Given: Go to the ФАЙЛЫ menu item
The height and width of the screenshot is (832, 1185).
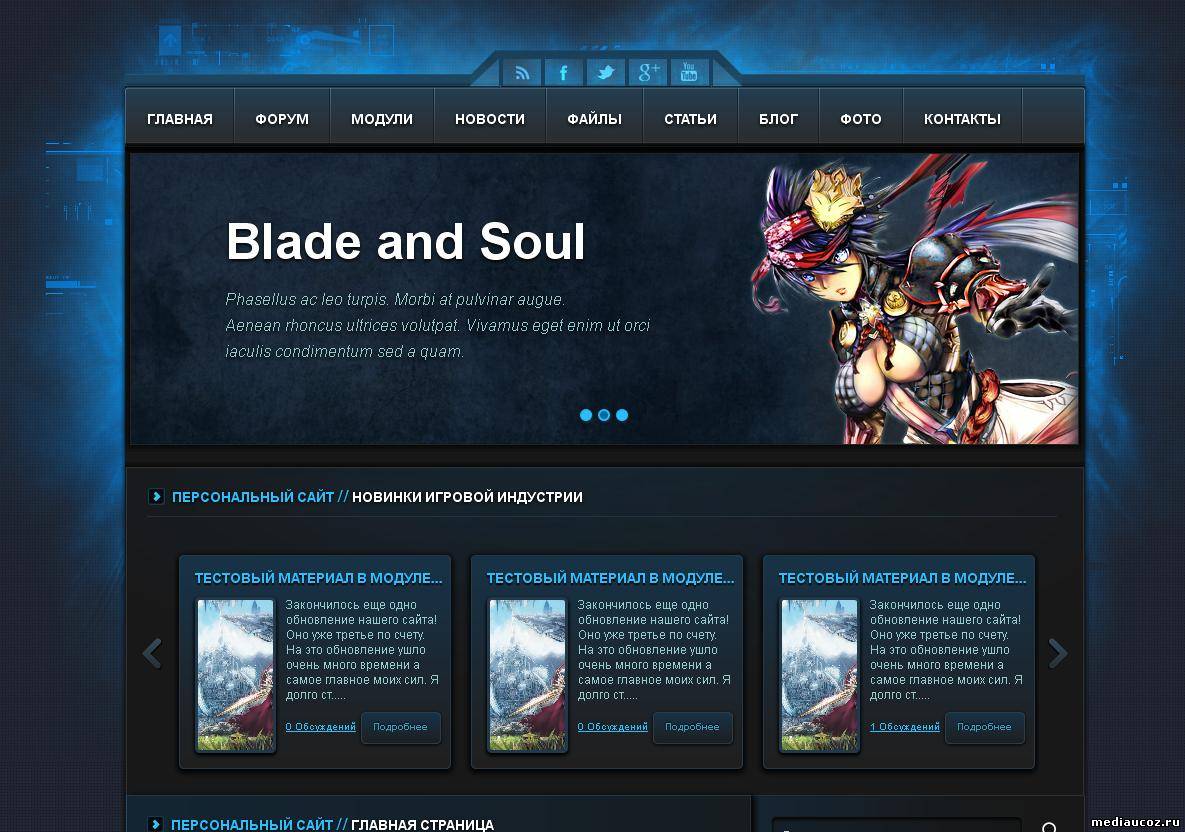Looking at the screenshot, I should tap(595, 119).
